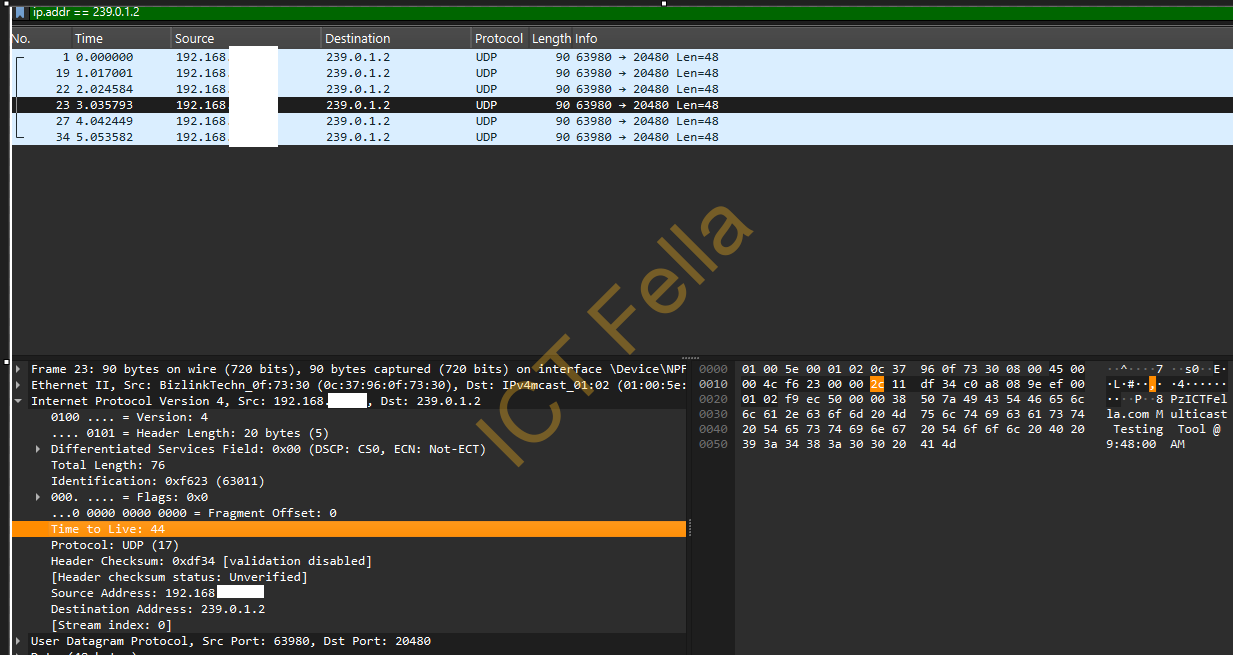
Task: Expand the Differentiated Services Field node
Action: 38,448
